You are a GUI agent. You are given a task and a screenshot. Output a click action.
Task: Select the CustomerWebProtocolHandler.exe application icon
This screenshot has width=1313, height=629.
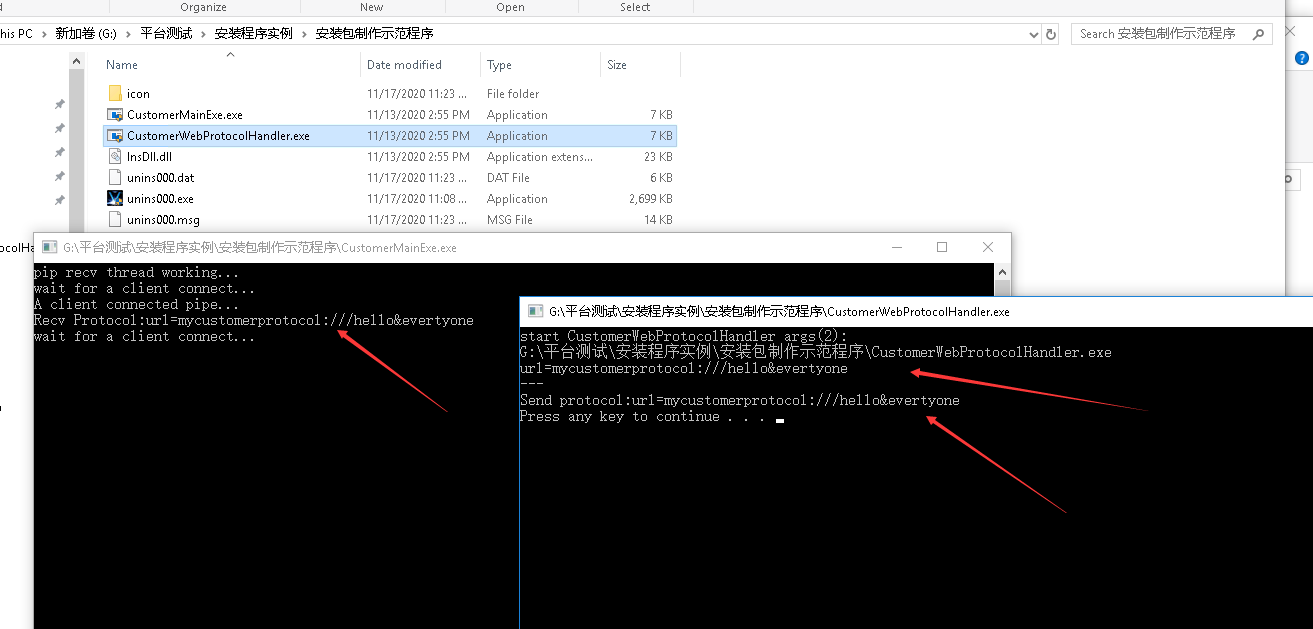[x=115, y=135]
